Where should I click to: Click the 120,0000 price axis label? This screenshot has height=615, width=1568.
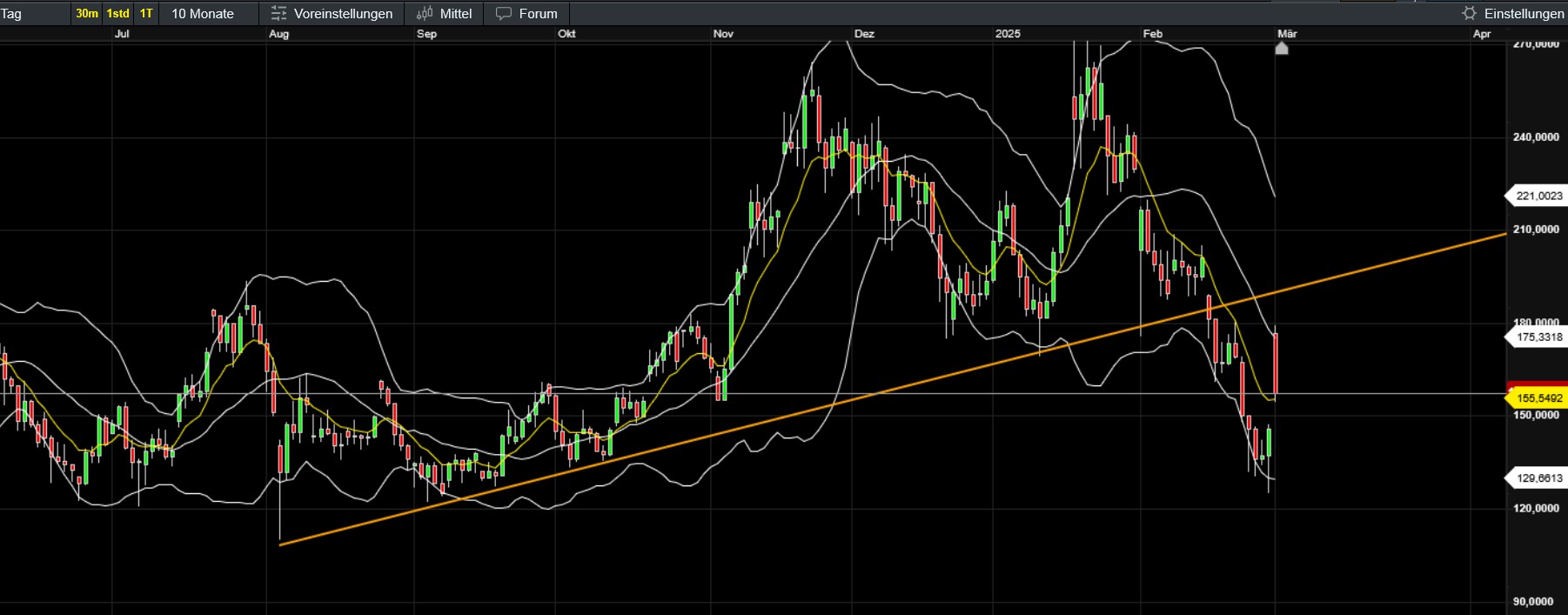coord(1536,508)
